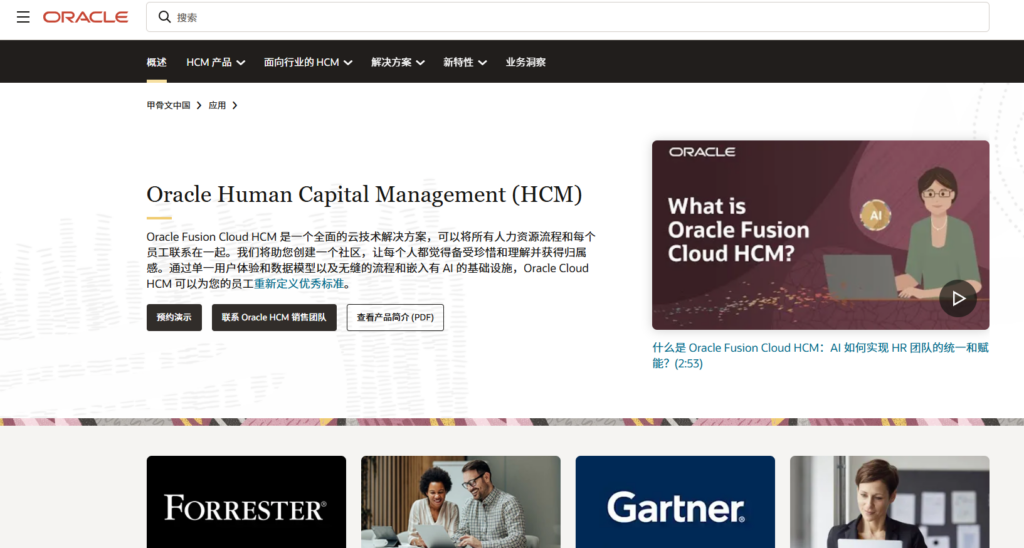Open the card showing woman in dark blazer
The image size is (1024, 548).
pos(889,502)
